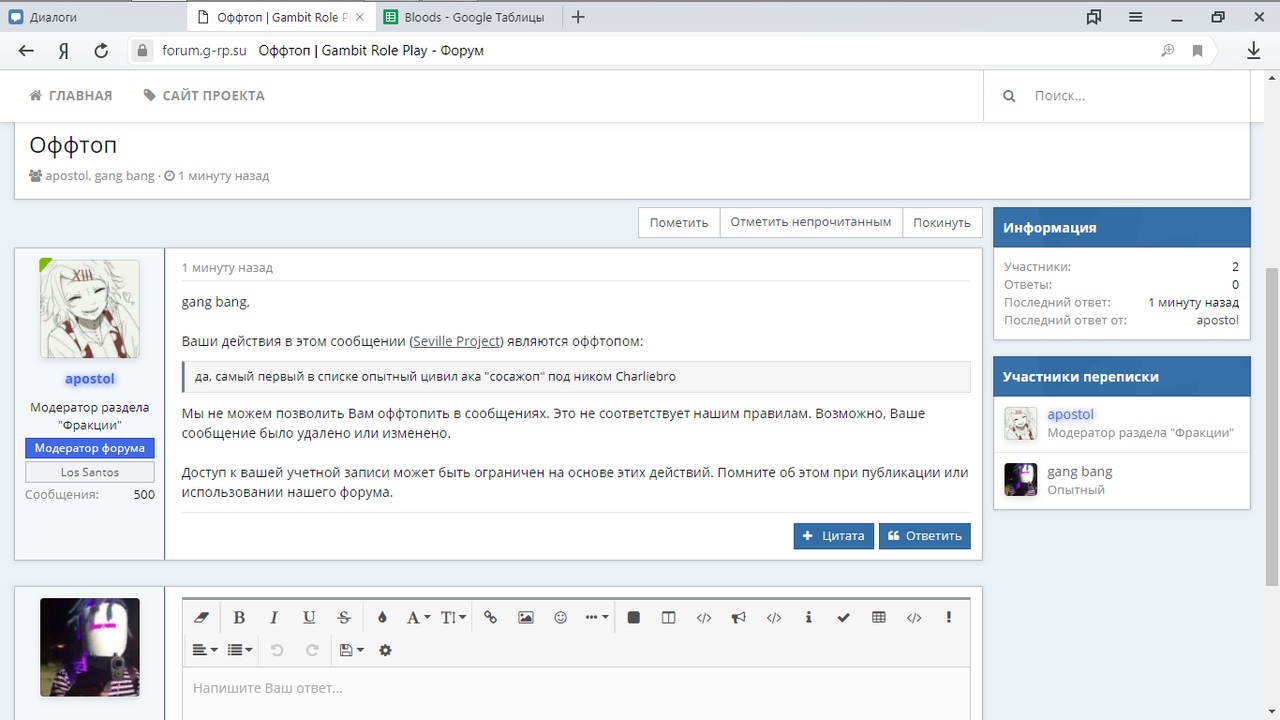Click the megaphone icon in the editor toolbar
Image resolution: width=1280 pixels, height=720 pixels.
[739, 618]
